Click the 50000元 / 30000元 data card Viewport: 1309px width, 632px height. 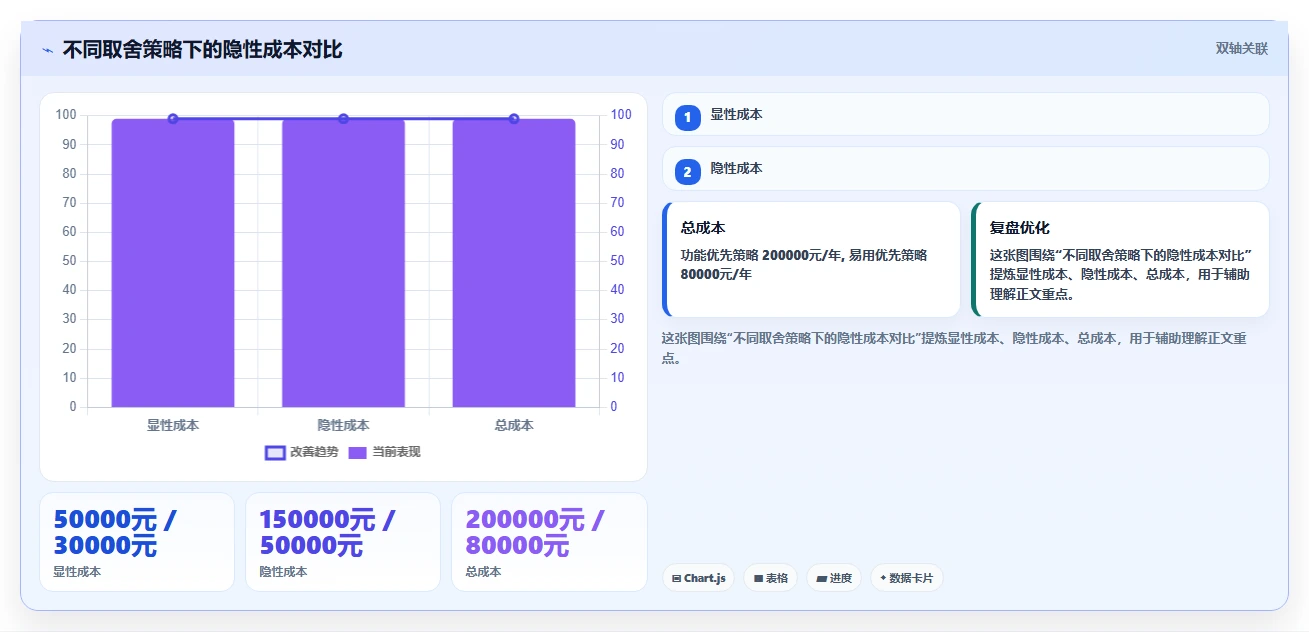137,542
